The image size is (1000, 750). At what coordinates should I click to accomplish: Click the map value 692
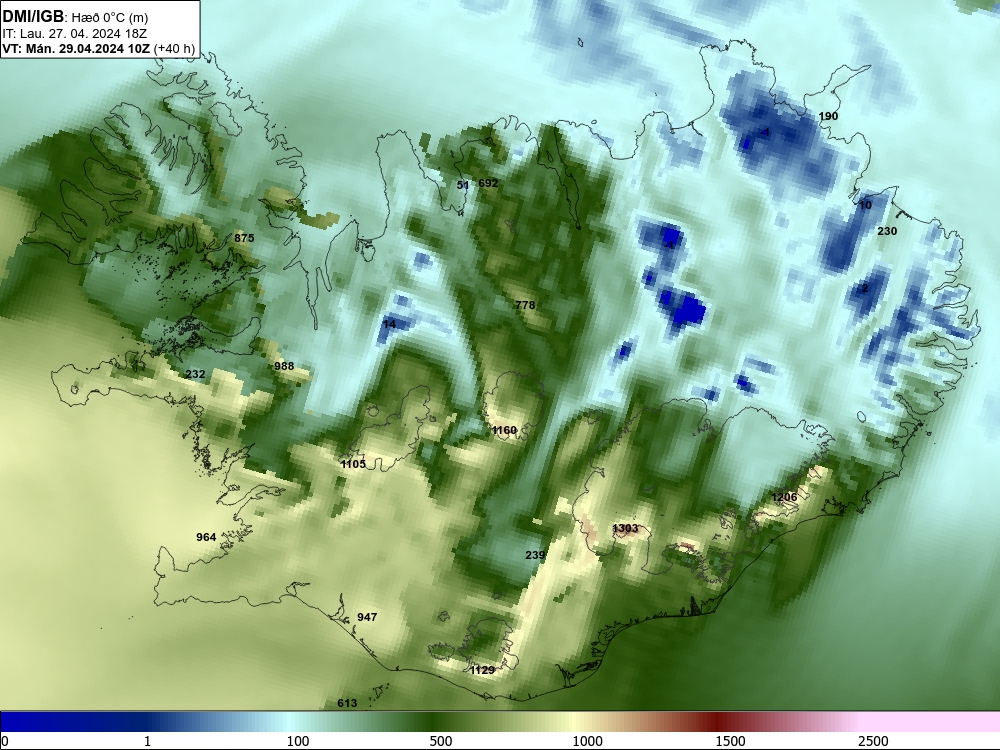488,183
